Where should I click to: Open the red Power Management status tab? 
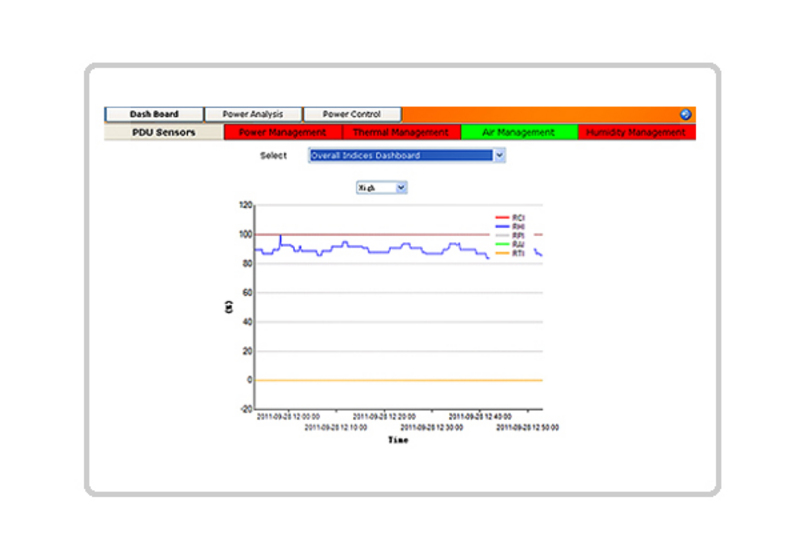(x=283, y=132)
